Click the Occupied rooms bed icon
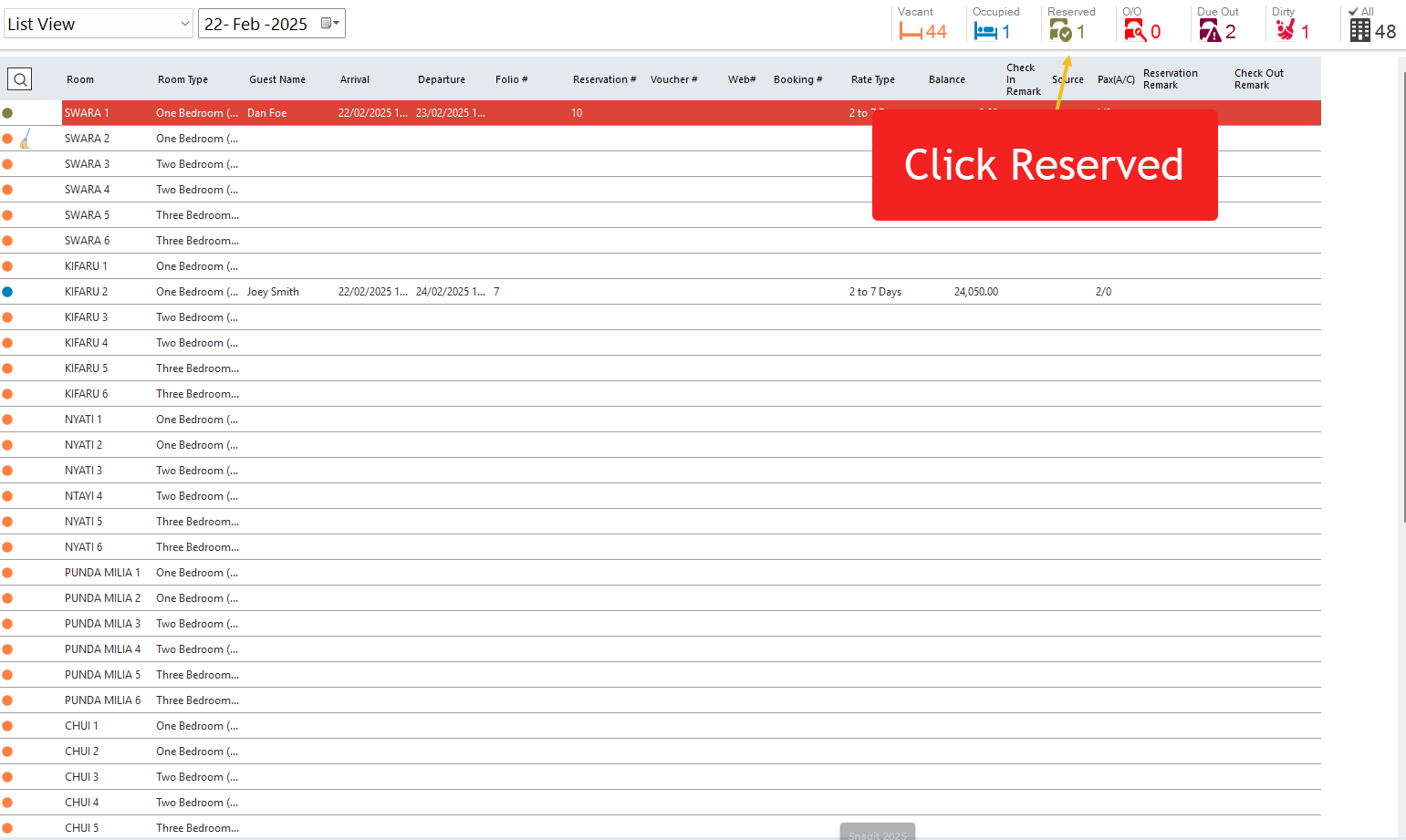This screenshot has width=1406, height=840. 985,32
